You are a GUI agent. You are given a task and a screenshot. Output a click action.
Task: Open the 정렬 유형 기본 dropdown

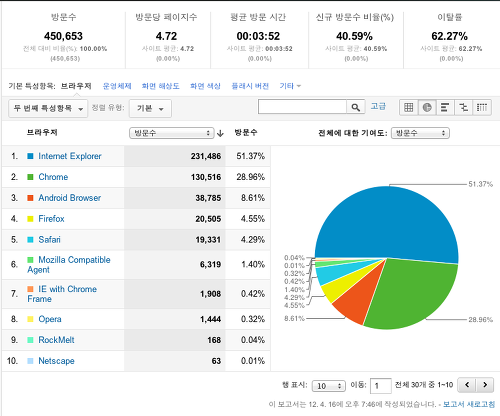pyautogui.click(x=150, y=108)
